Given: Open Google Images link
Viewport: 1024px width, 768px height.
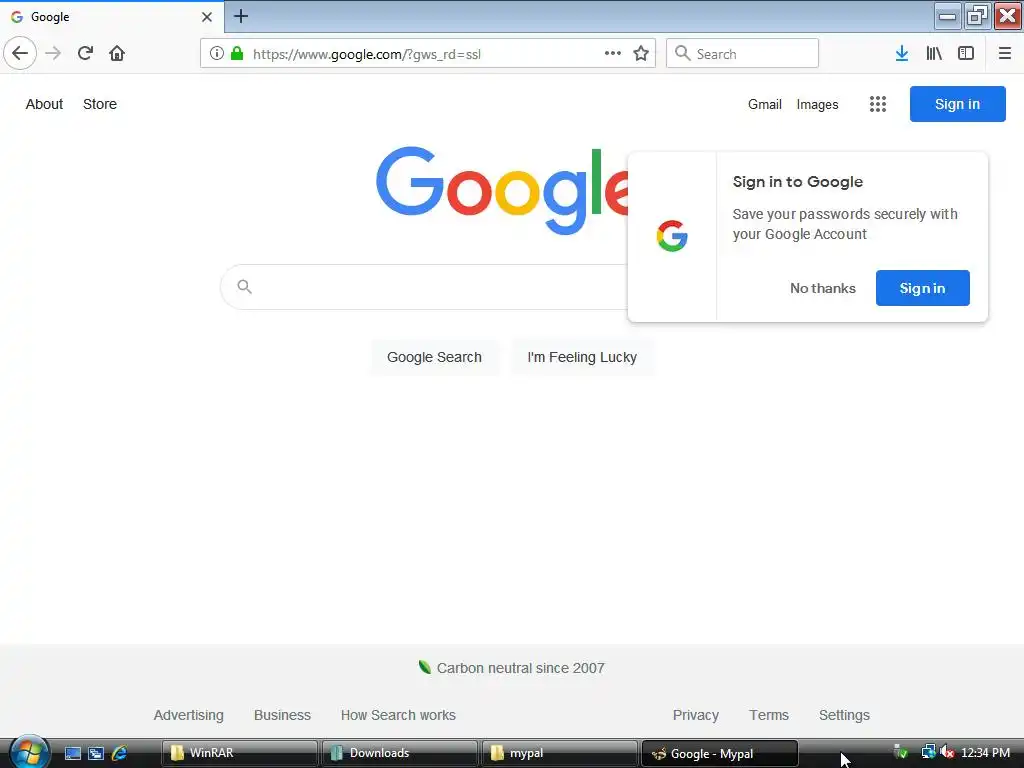Looking at the screenshot, I should click(x=817, y=104).
